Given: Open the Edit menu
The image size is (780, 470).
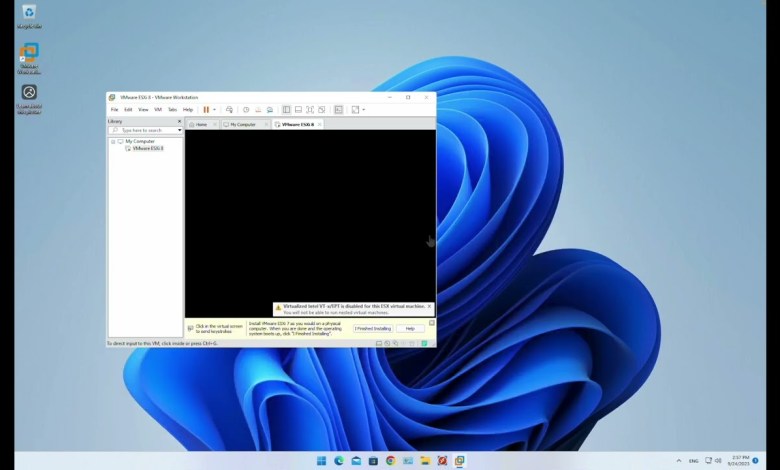Looking at the screenshot, I should (128, 109).
